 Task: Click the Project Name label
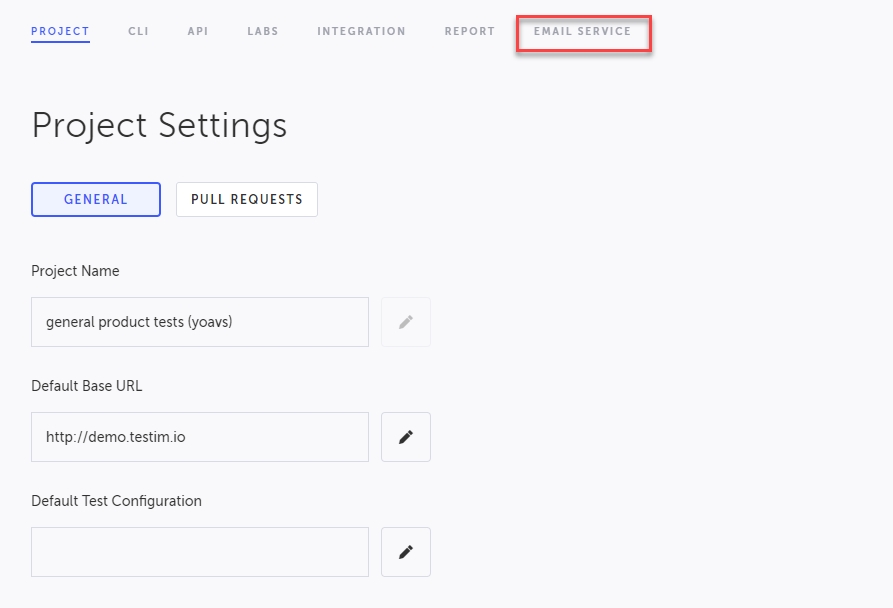click(x=75, y=271)
